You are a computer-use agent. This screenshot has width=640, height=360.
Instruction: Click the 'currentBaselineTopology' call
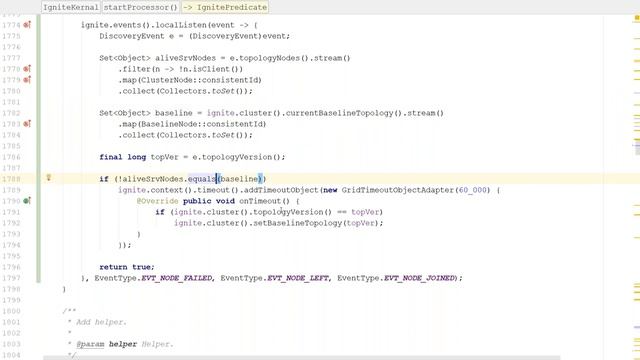tap(340, 113)
